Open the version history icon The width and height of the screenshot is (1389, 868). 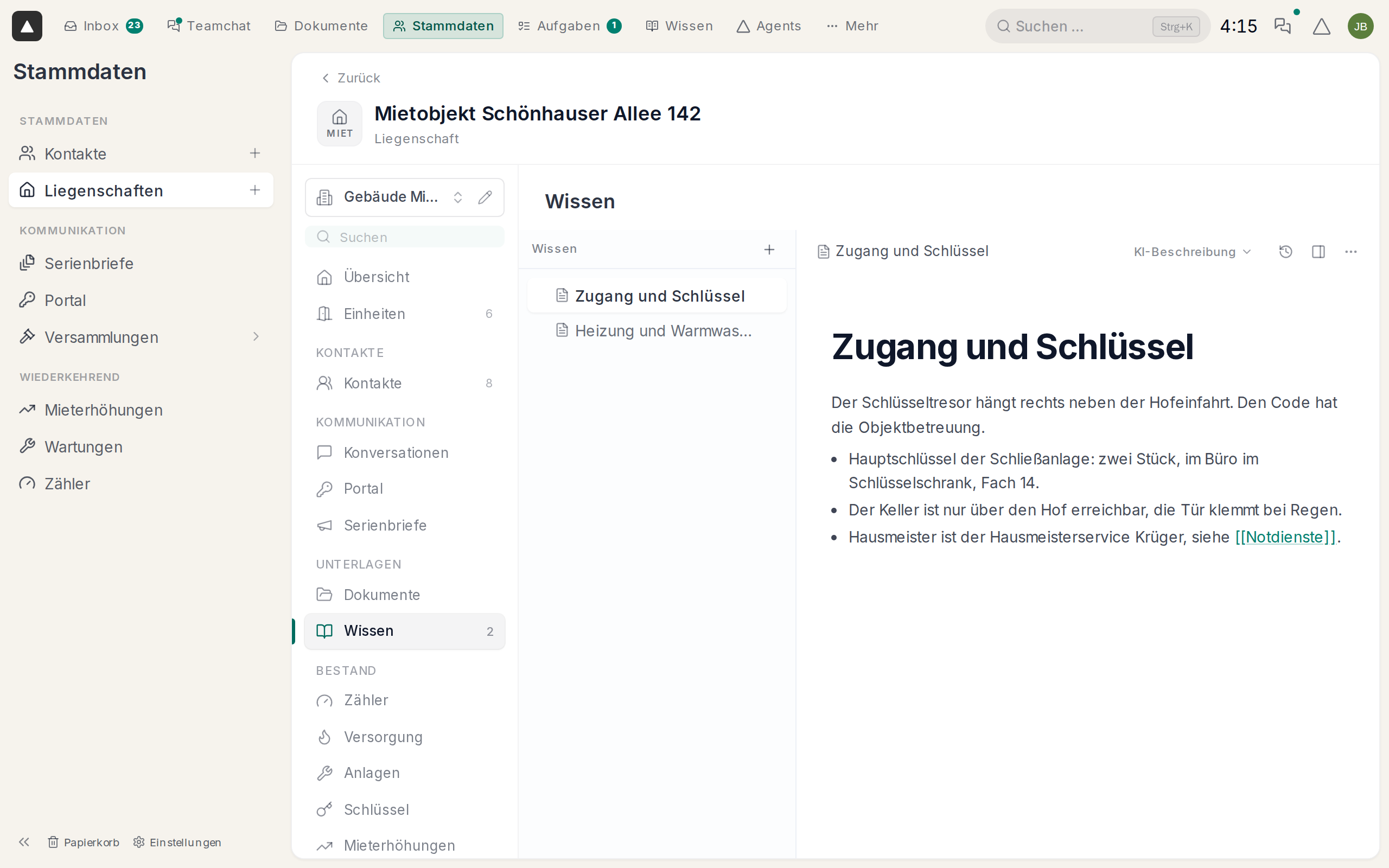1286,252
